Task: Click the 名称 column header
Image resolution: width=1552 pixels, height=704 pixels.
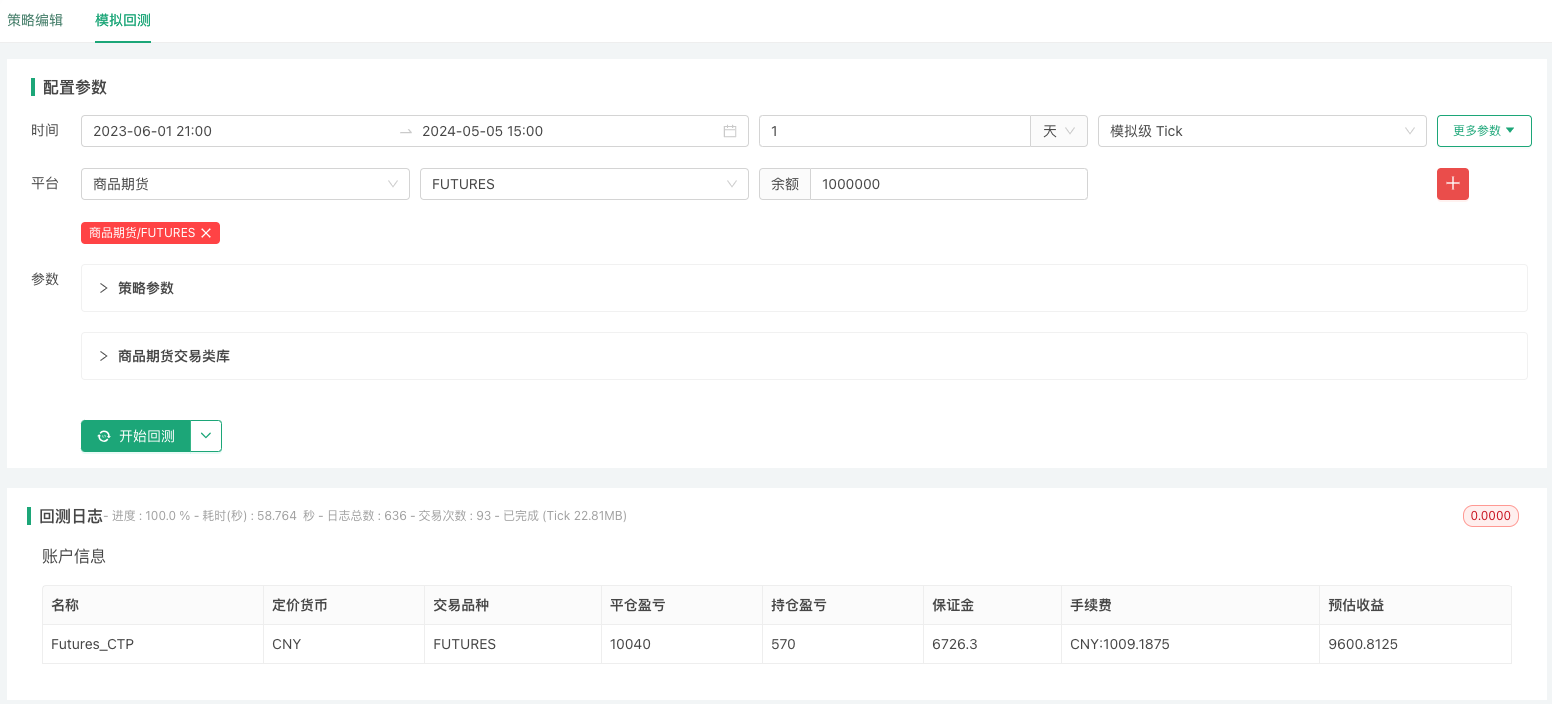Action: click(153, 605)
